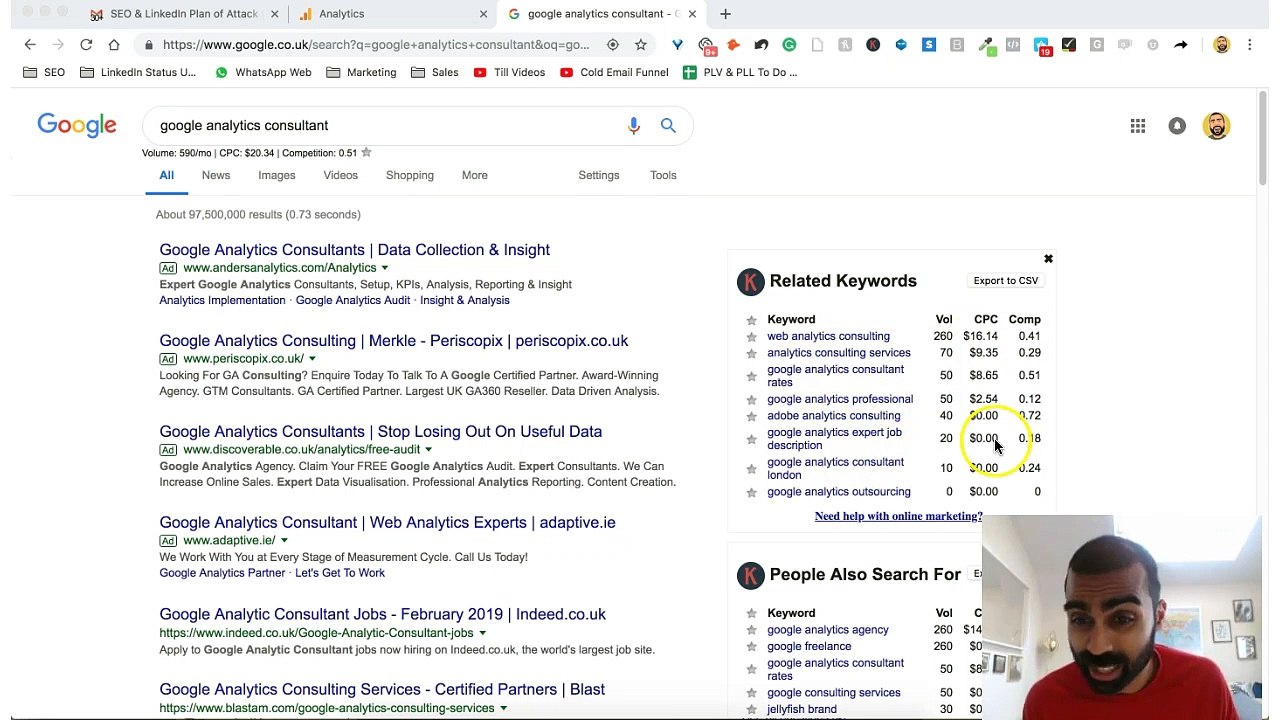
Task: Star the 'adobe analytics consulting' keyword
Action: 751,416
